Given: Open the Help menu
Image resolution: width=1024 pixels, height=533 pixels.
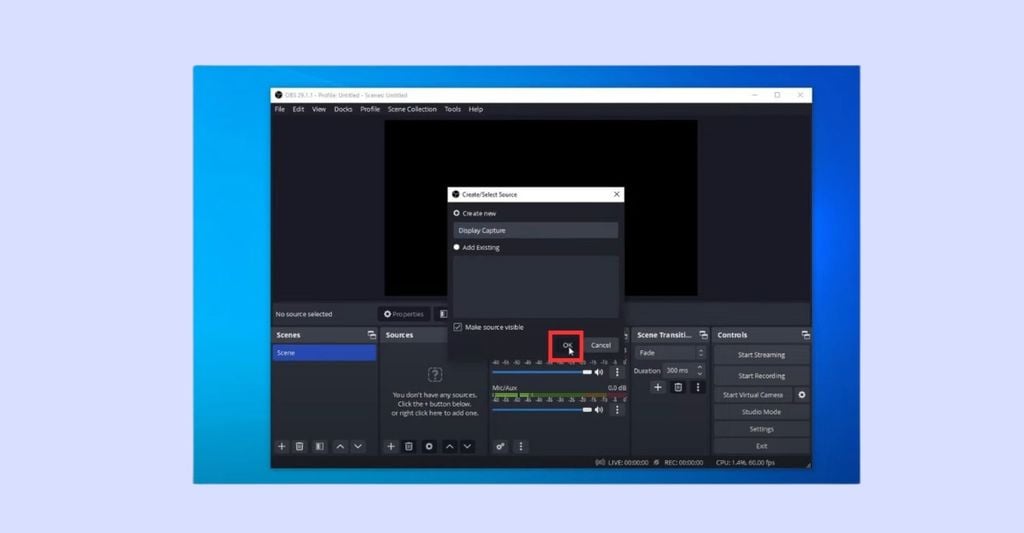Looking at the screenshot, I should tap(475, 109).
